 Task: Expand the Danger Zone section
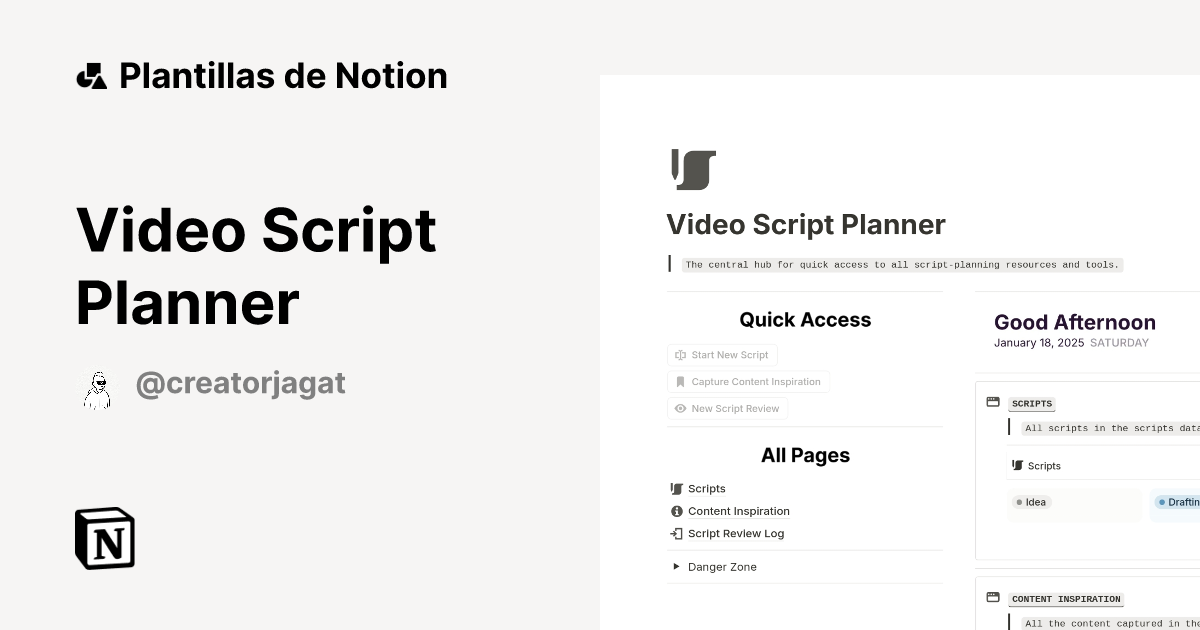pyautogui.click(x=676, y=566)
